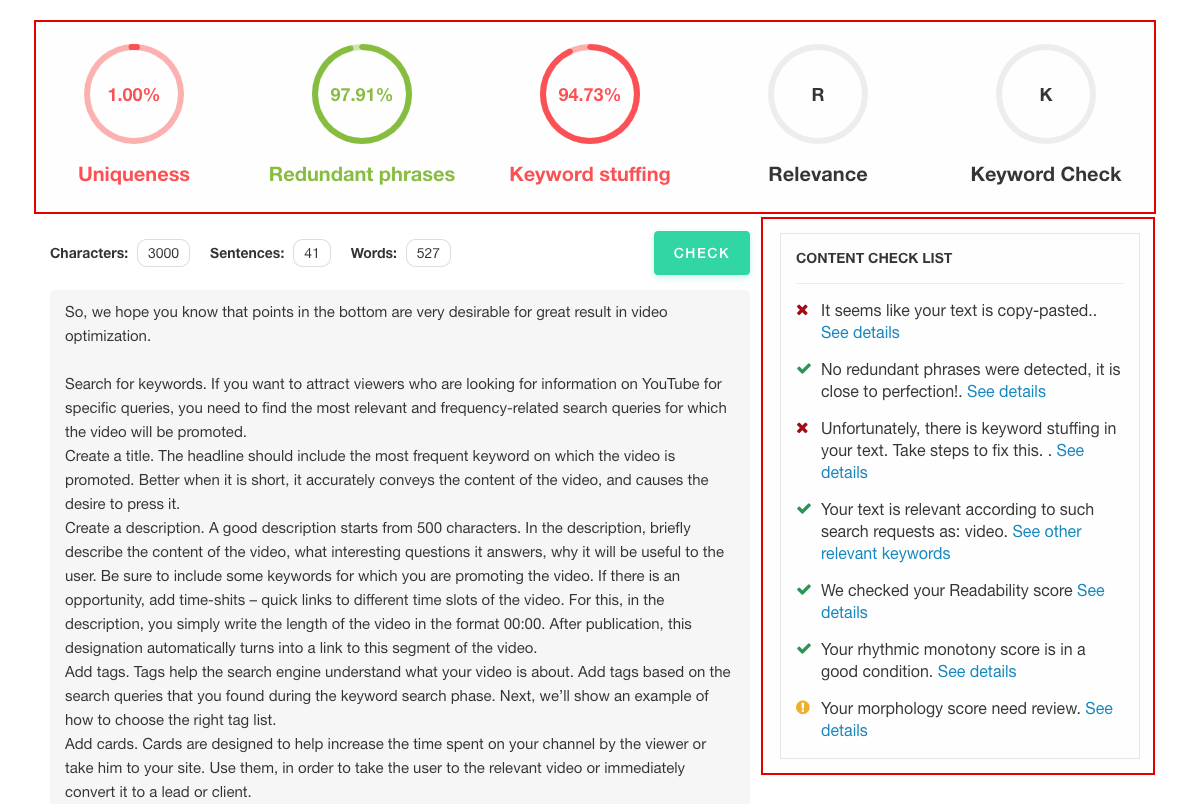Click orange warning icon beside morphology score
This screenshot has height=804, width=1186.
click(803, 708)
